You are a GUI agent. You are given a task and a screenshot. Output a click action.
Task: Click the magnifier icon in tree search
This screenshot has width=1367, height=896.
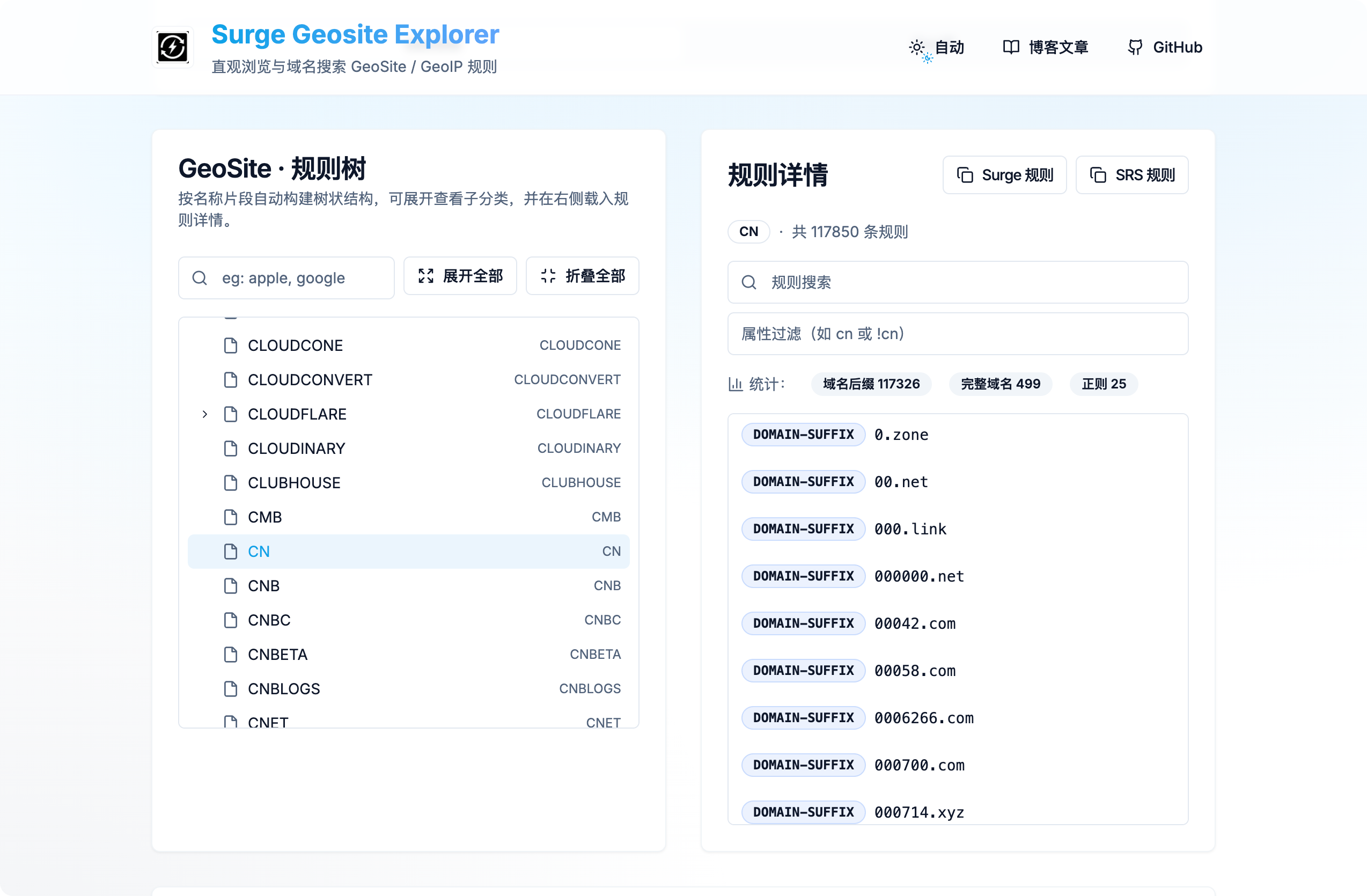tap(199, 278)
